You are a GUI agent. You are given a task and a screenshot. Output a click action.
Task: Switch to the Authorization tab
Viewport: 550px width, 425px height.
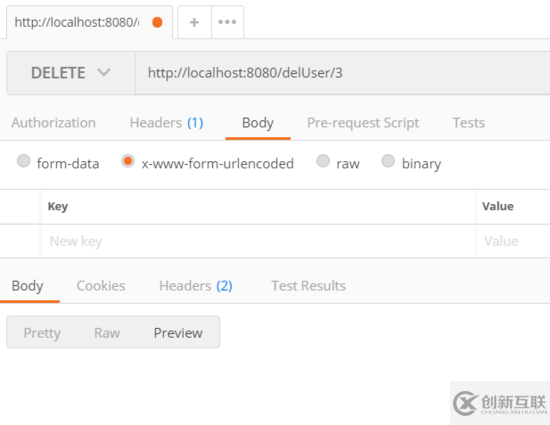tap(53, 123)
